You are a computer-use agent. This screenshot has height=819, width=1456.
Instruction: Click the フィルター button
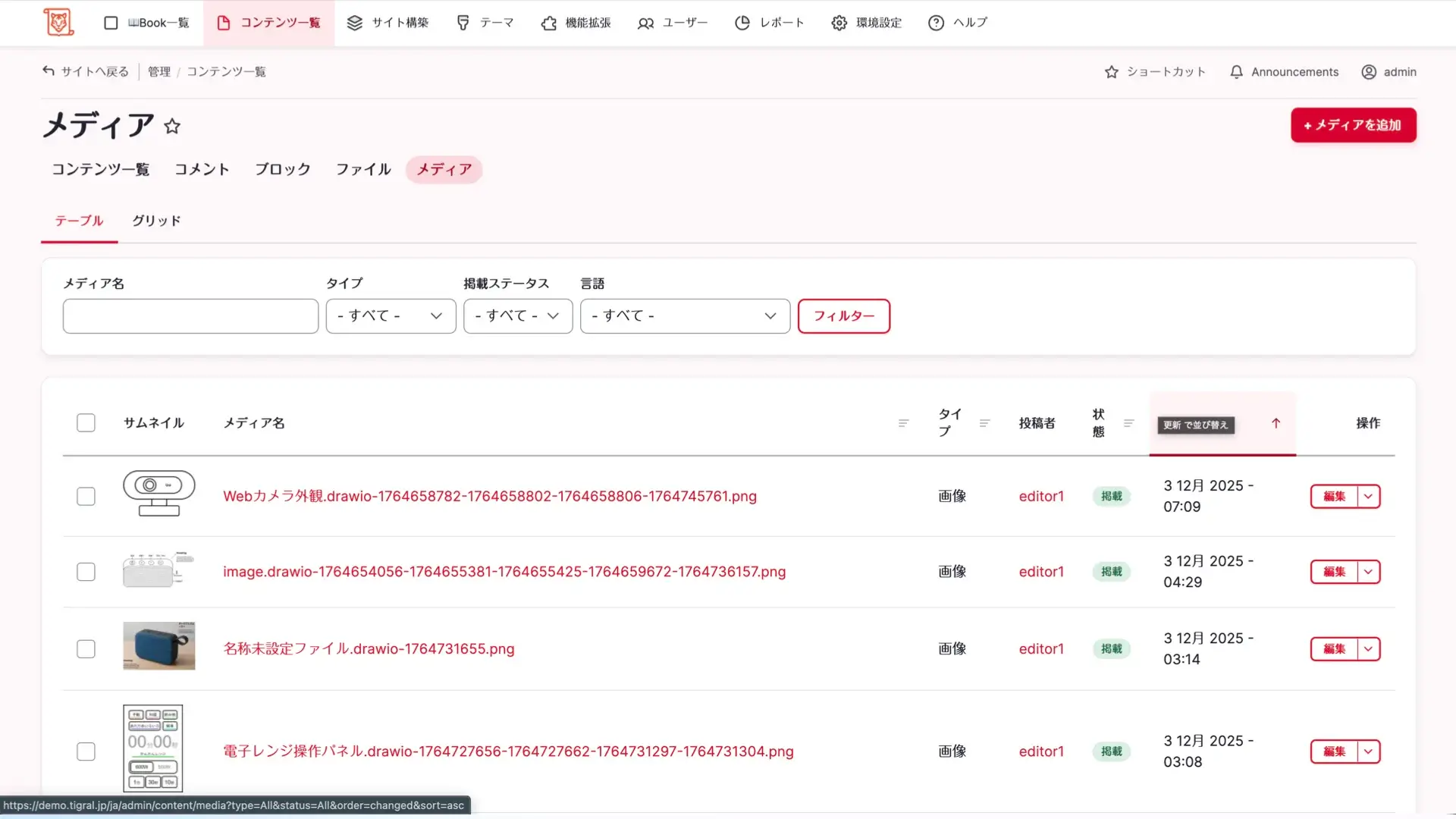click(x=843, y=316)
